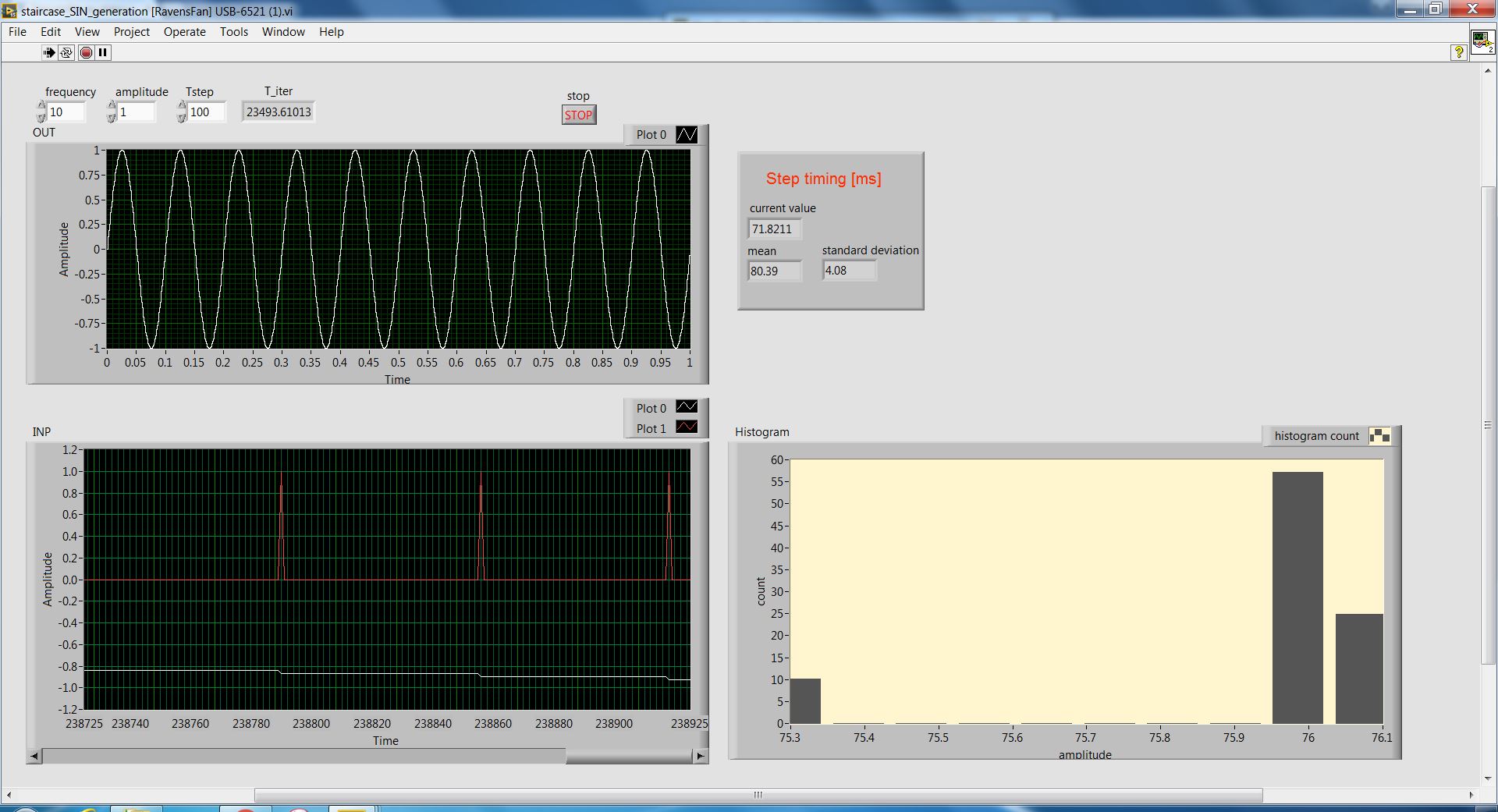The width and height of the screenshot is (1498, 812).
Task: Click the tallest histogram bar at 76
Action: point(1297,597)
